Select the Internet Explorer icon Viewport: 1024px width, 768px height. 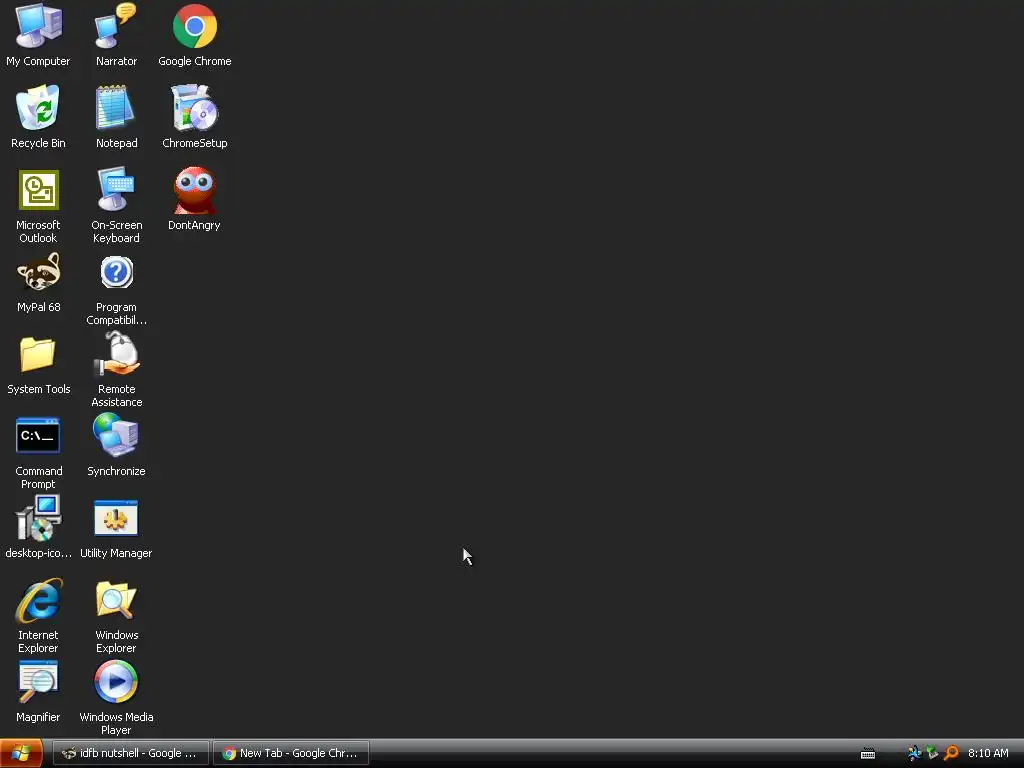(x=39, y=600)
